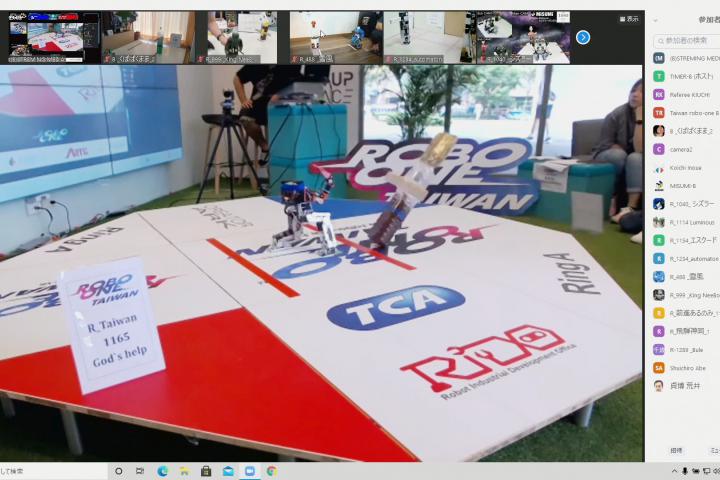The width and height of the screenshot is (720, 480).
Task: Show hidden system tray icons
Action: (674, 471)
